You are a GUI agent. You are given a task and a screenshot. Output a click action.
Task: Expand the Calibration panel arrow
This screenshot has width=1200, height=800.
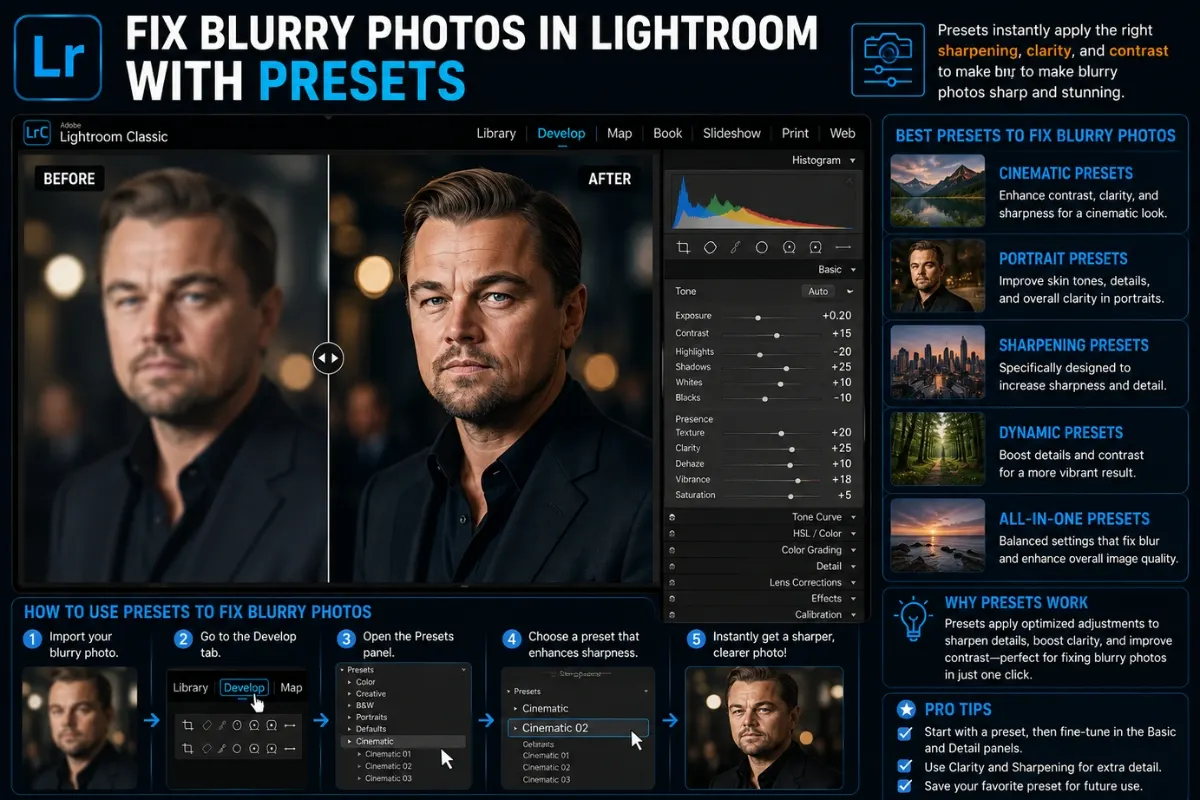pyautogui.click(x=853, y=615)
